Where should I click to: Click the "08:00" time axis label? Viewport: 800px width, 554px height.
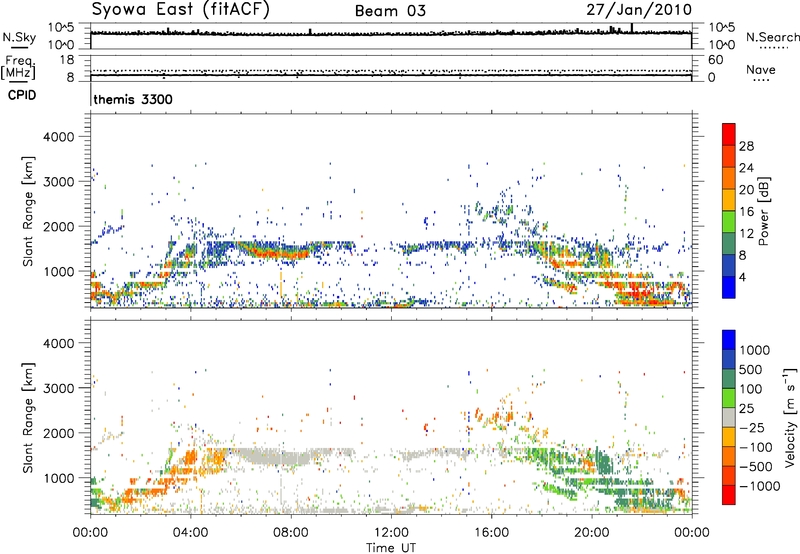pyautogui.click(x=291, y=533)
